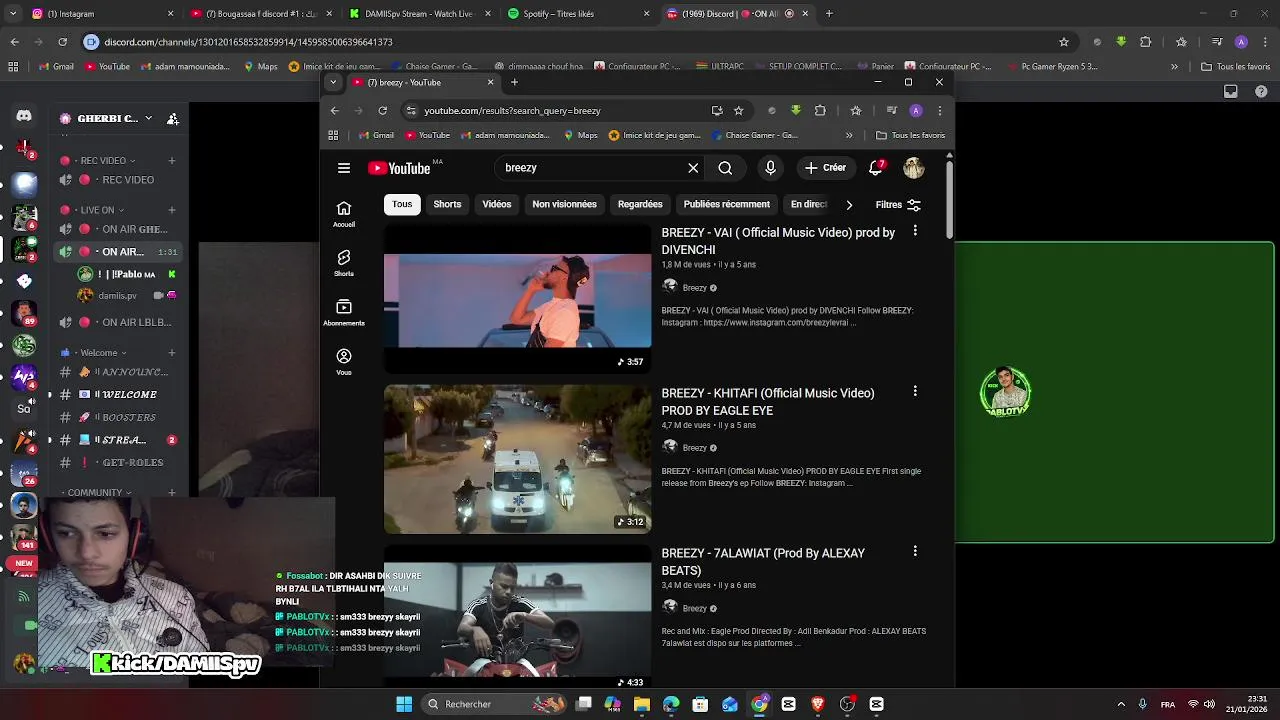Open more options for BREEZY - VAI video
The height and width of the screenshot is (720, 1280).
pyautogui.click(x=915, y=231)
